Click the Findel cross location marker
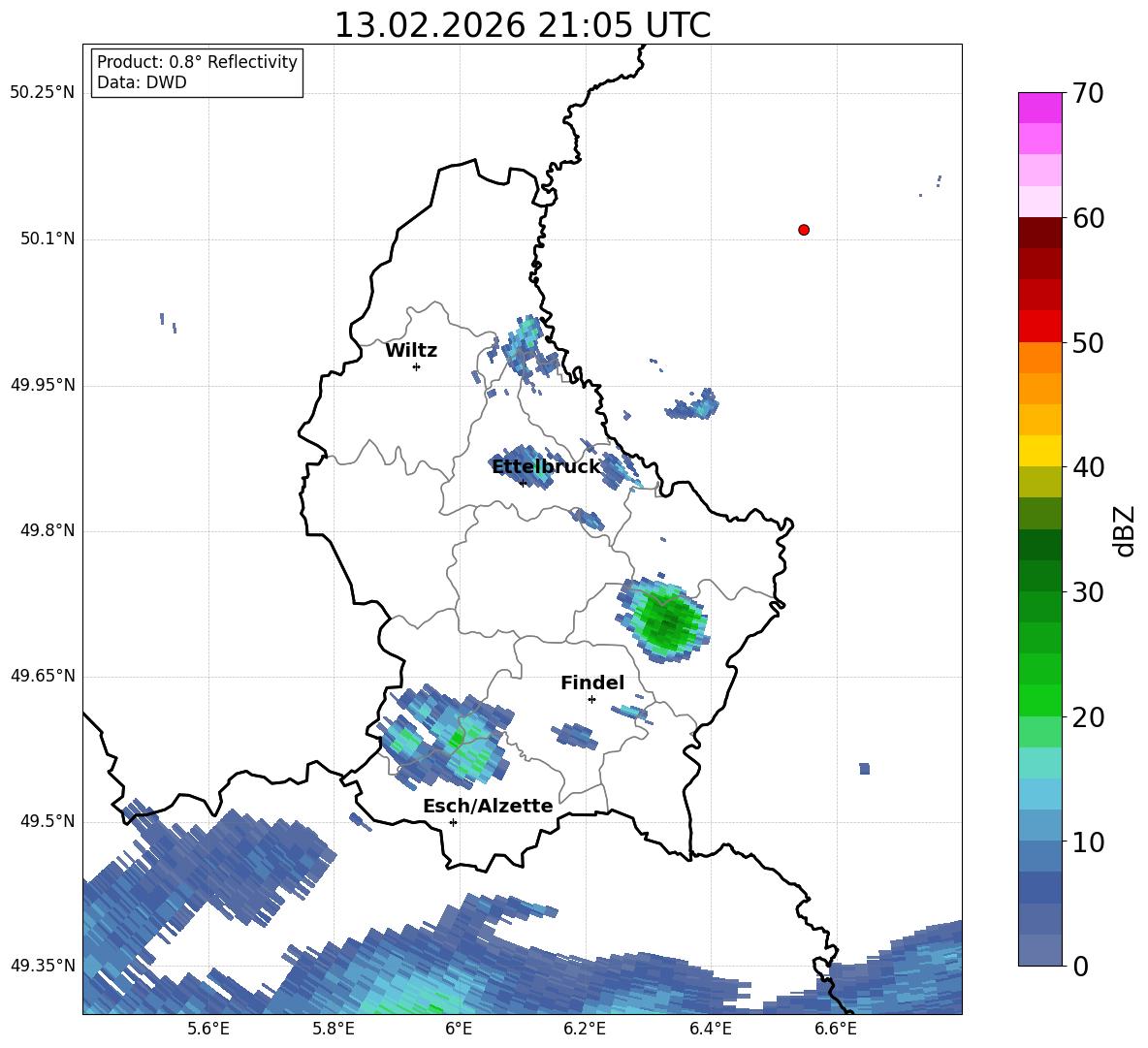Viewport: 1148px width, 1048px height. click(x=592, y=700)
